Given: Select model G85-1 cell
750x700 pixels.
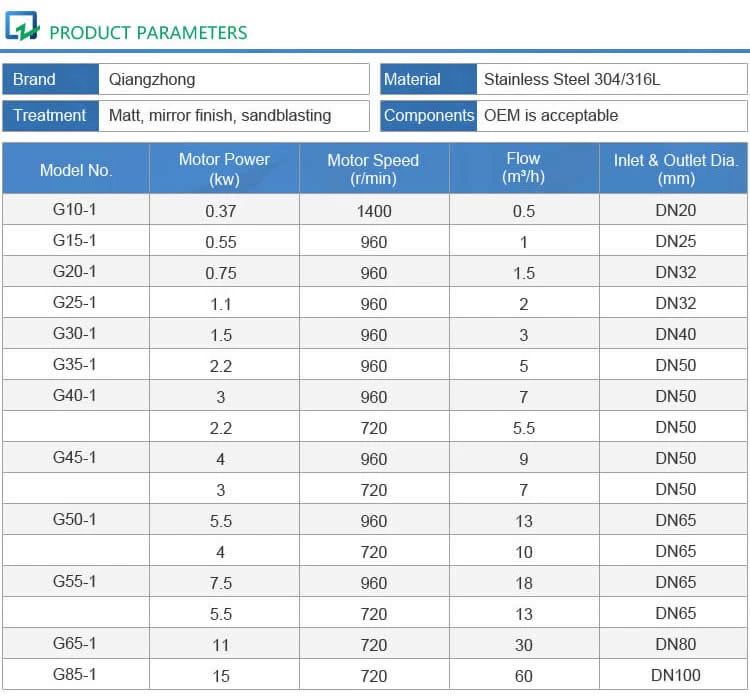Looking at the screenshot, I should coord(75,674).
